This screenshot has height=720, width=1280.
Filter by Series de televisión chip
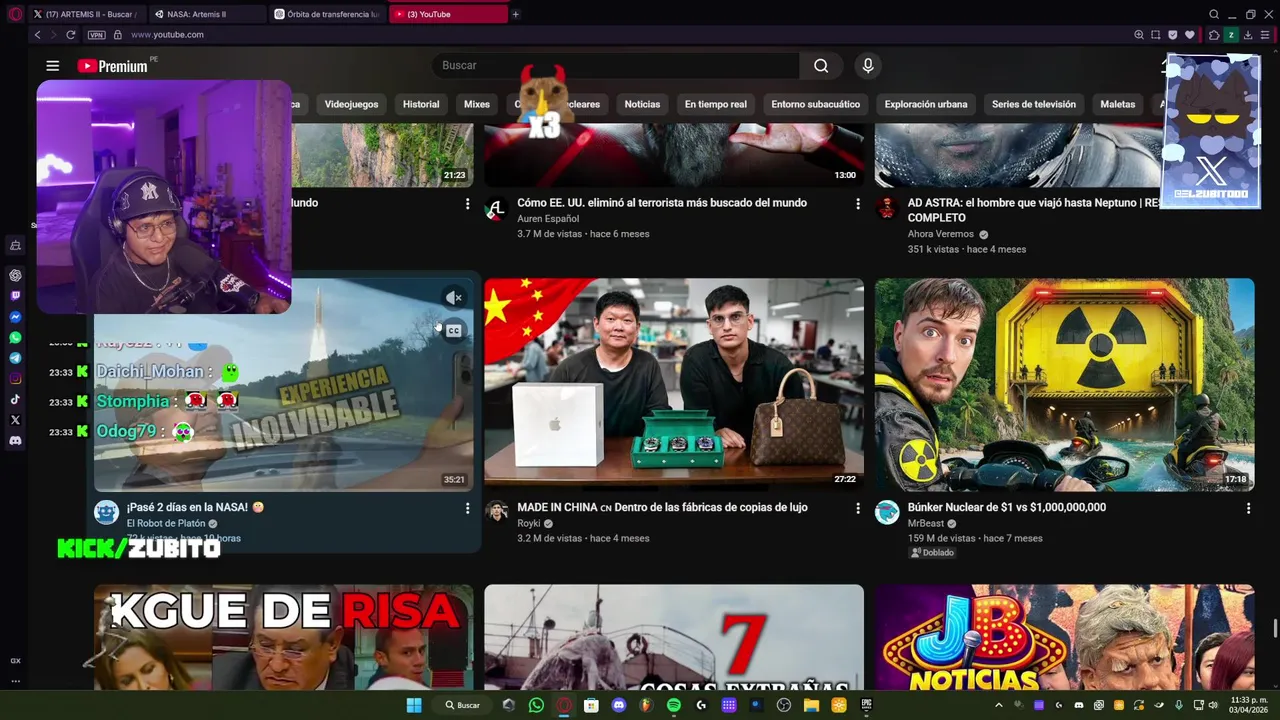click(x=1034, y=104)
